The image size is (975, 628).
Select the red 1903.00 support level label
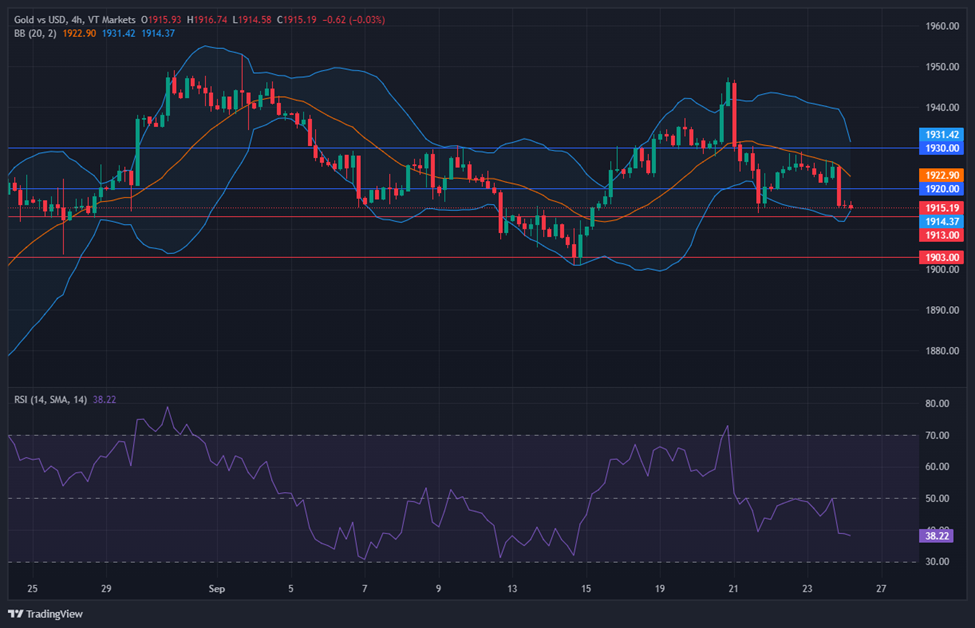941,258
